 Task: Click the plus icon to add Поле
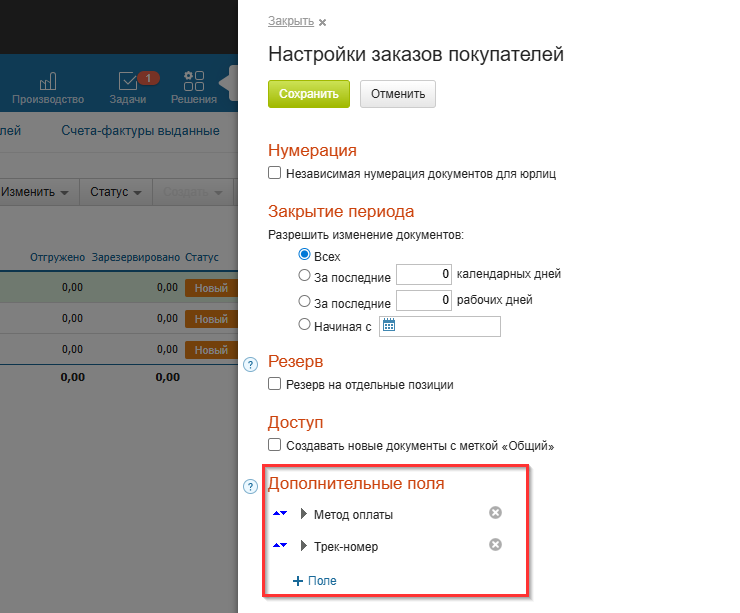(x=298, y=581)
